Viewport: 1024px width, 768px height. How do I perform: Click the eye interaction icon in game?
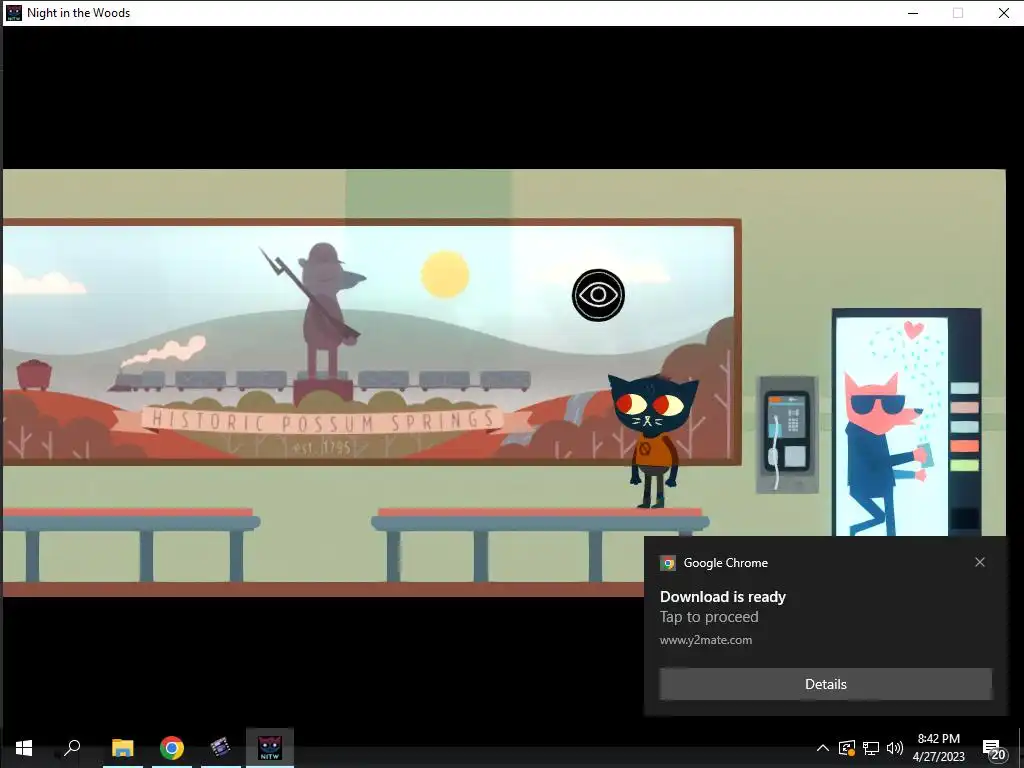tap(598, 295)
